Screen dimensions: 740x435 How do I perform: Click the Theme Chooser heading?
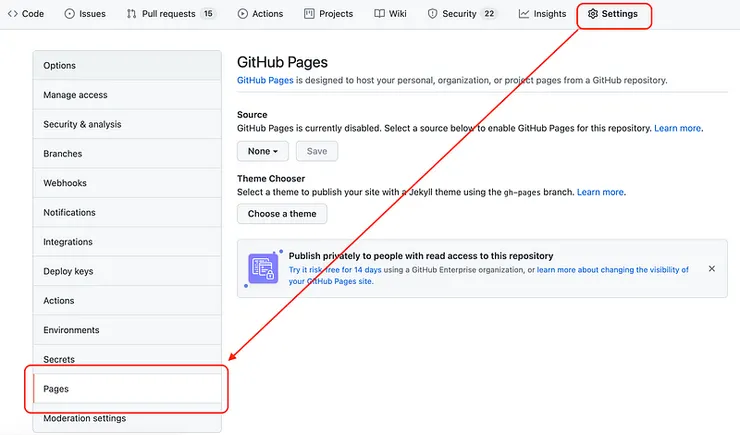(x=271, y=178)
